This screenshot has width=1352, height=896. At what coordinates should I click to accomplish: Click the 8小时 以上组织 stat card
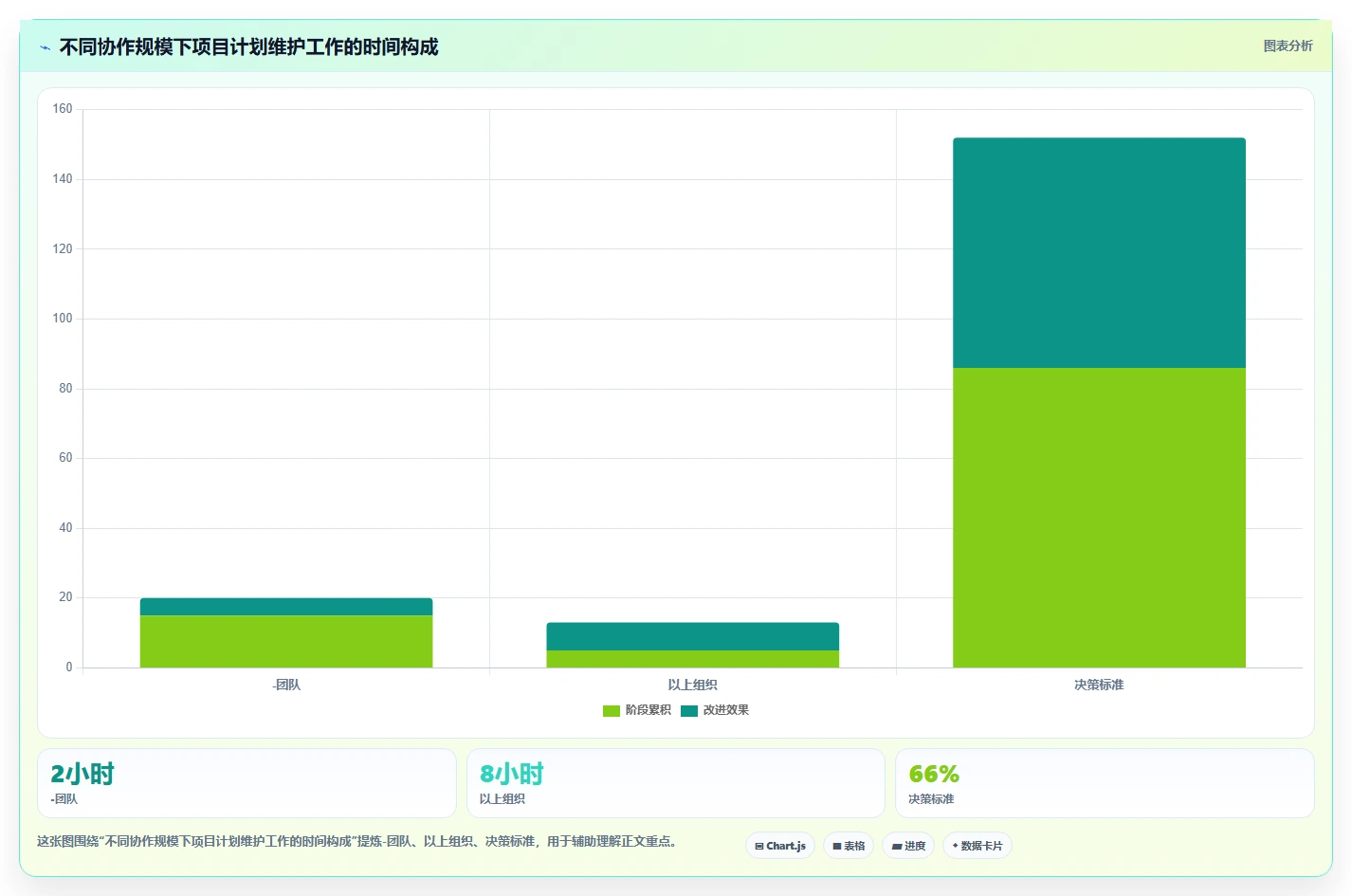pos(676,783)
